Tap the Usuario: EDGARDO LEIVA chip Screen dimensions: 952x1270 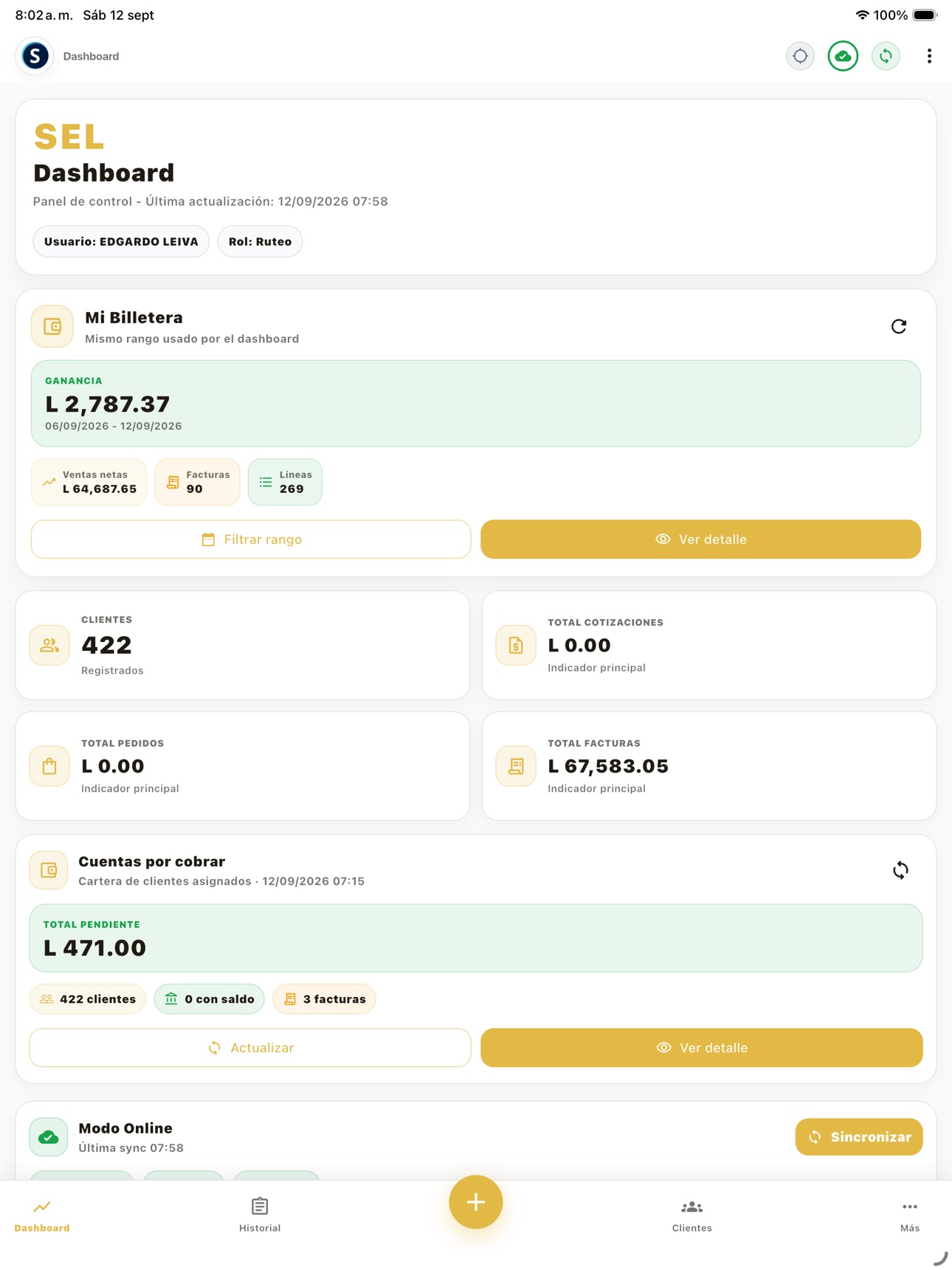coord(121,241)
